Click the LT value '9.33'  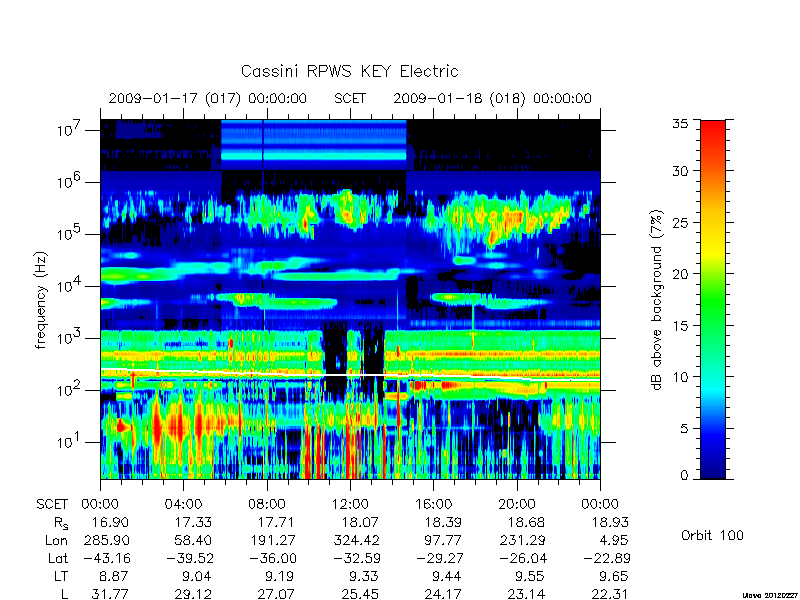pyautogui.click(x=364, y=576)
